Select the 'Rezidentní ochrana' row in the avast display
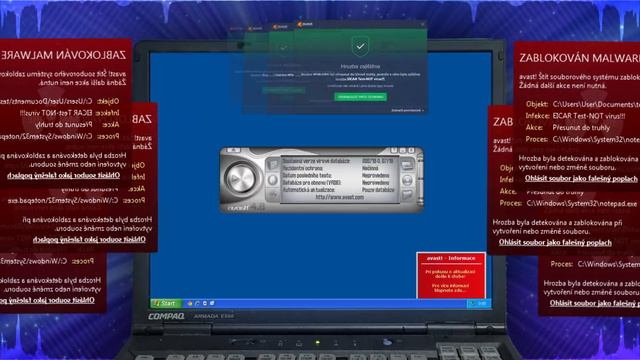Image resolution: width=640 pixels, height=360 pixels. coord(338,168)
